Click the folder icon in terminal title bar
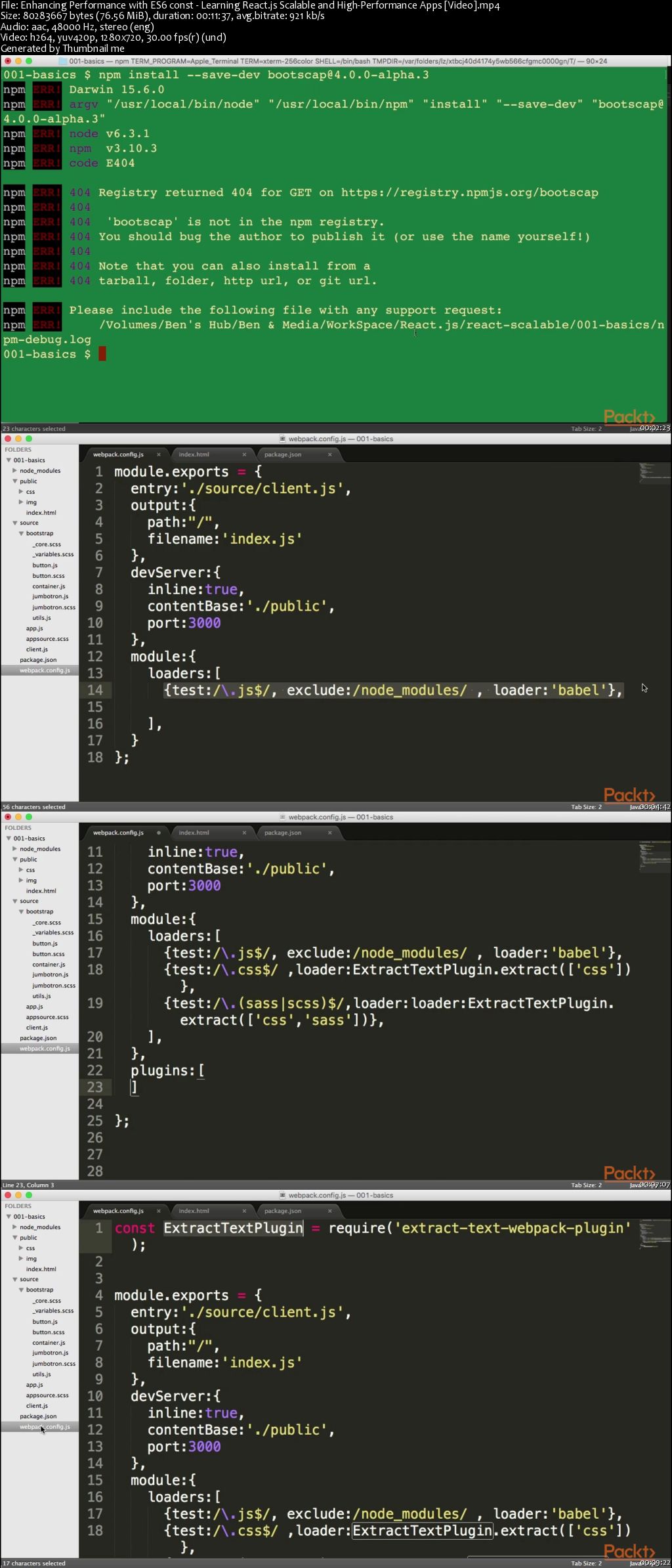This screenshot has width=672, height=1568. coord(63,61)
